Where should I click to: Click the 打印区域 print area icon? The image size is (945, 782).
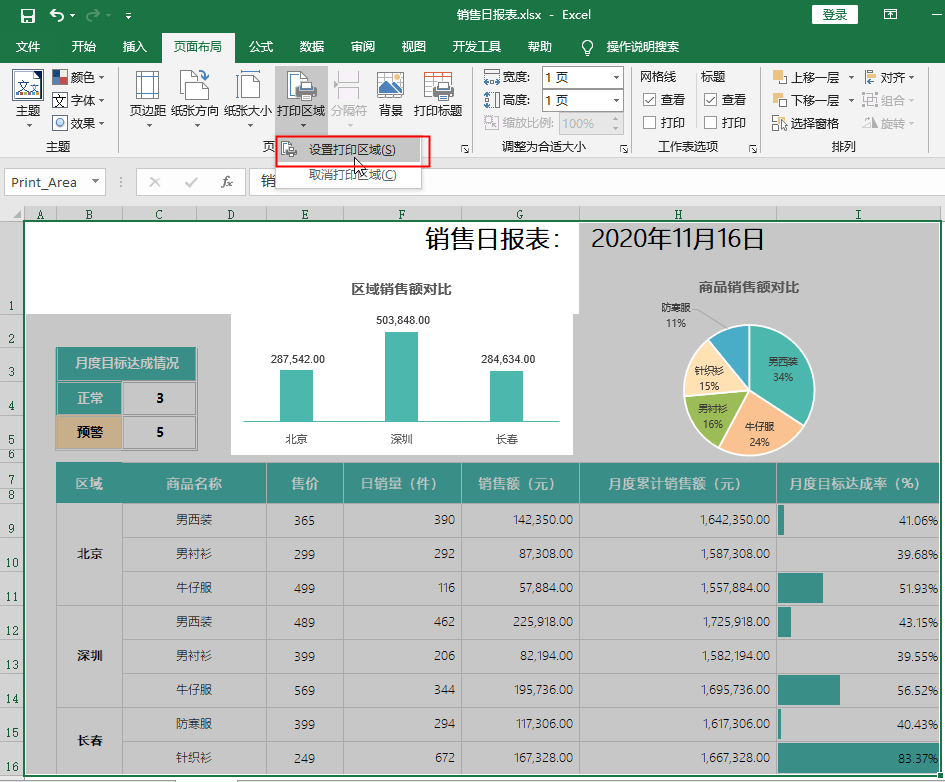(301, 85)
